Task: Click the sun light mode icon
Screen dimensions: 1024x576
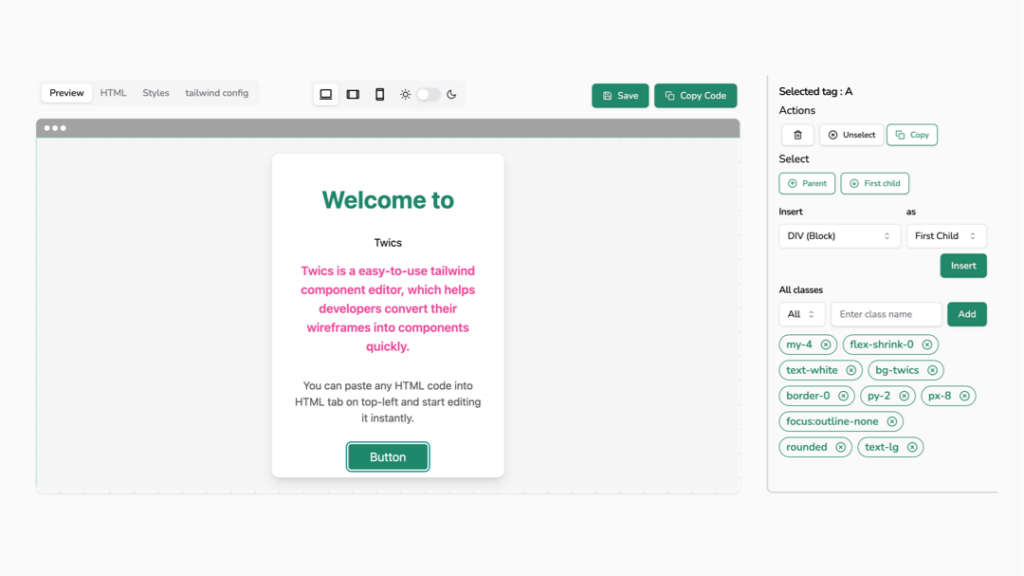Action: [405, 94]
